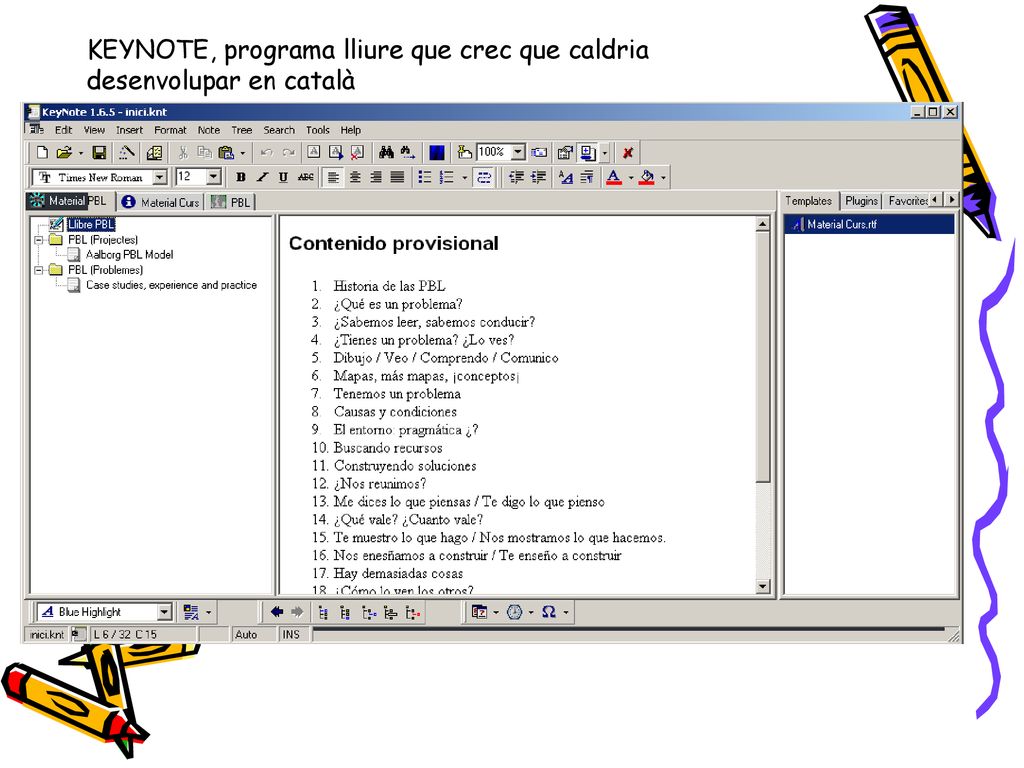
Task: Apply strikethrough formatting (ABC icon)
Action: pyautogui.click(x=306, y=177)
